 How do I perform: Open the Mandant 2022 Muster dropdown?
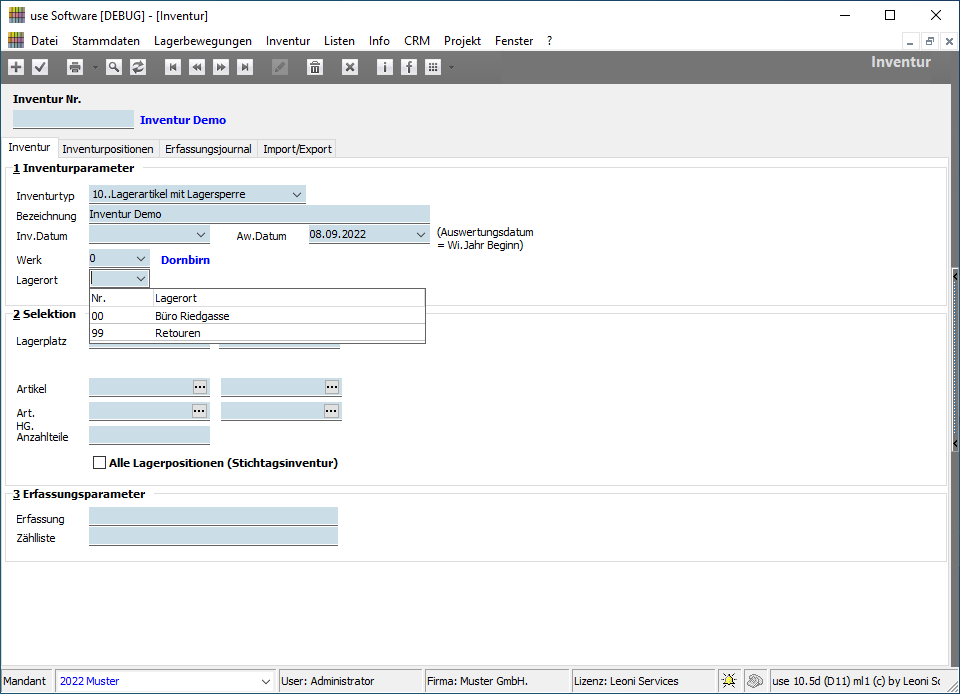point(266,681)
